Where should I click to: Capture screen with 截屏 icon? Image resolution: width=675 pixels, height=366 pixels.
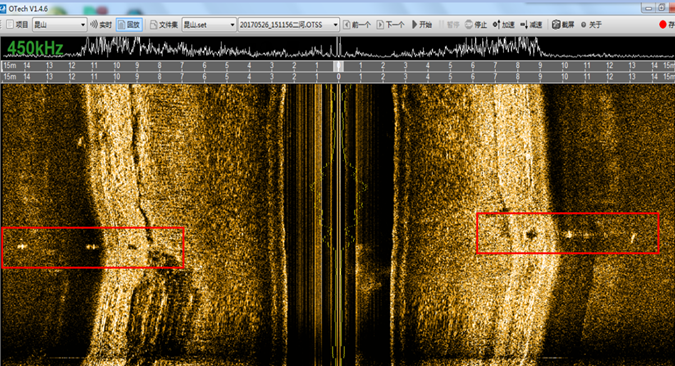click(563, 25)
